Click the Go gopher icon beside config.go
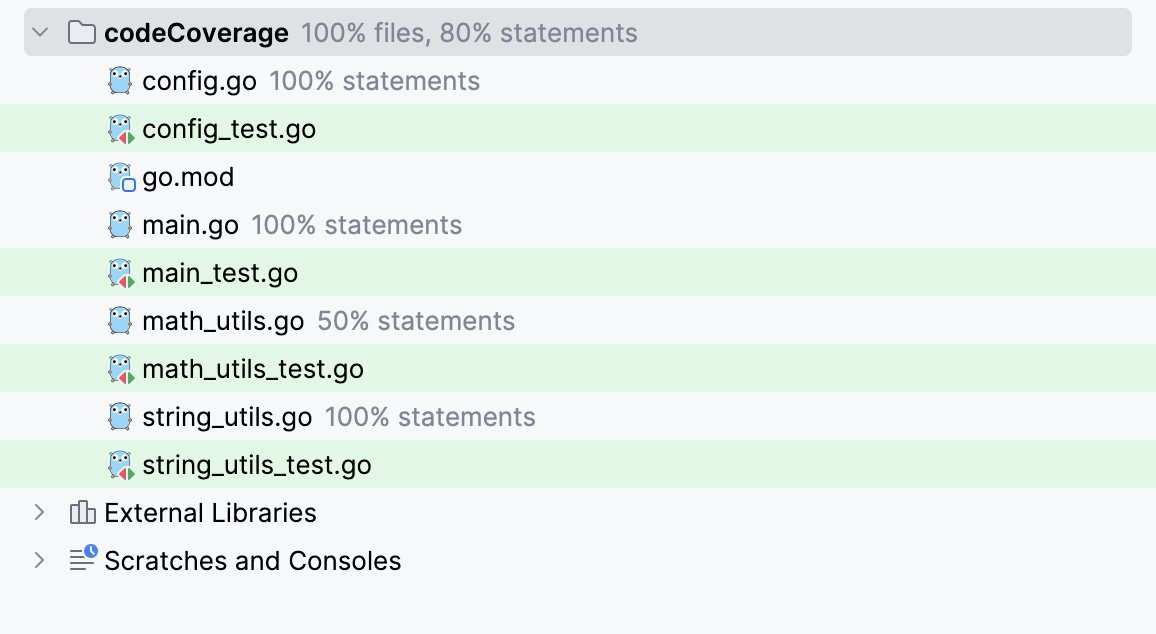This screenshot has height=634, width=1156. 119,80
